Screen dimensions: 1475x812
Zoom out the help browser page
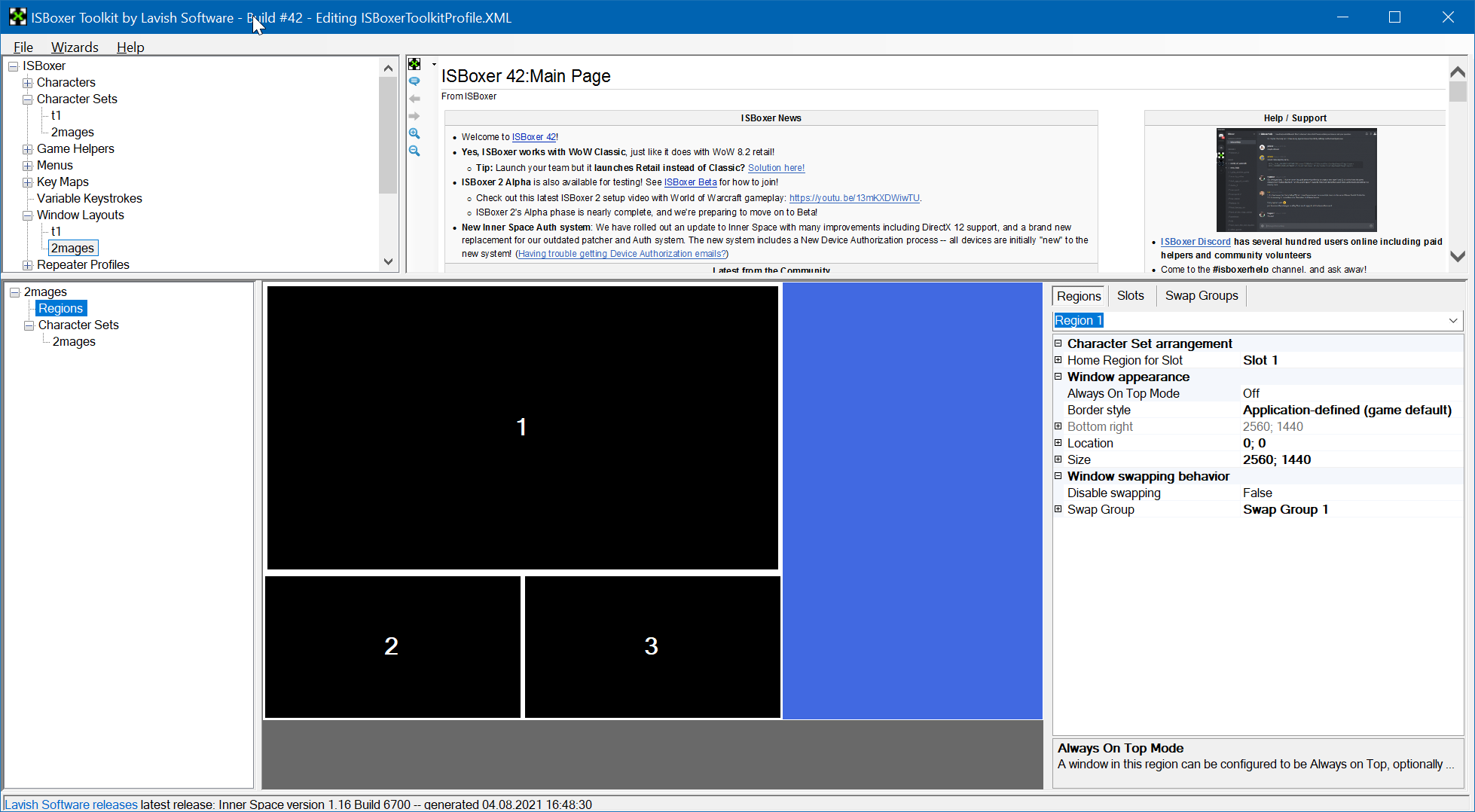point(414,151)
